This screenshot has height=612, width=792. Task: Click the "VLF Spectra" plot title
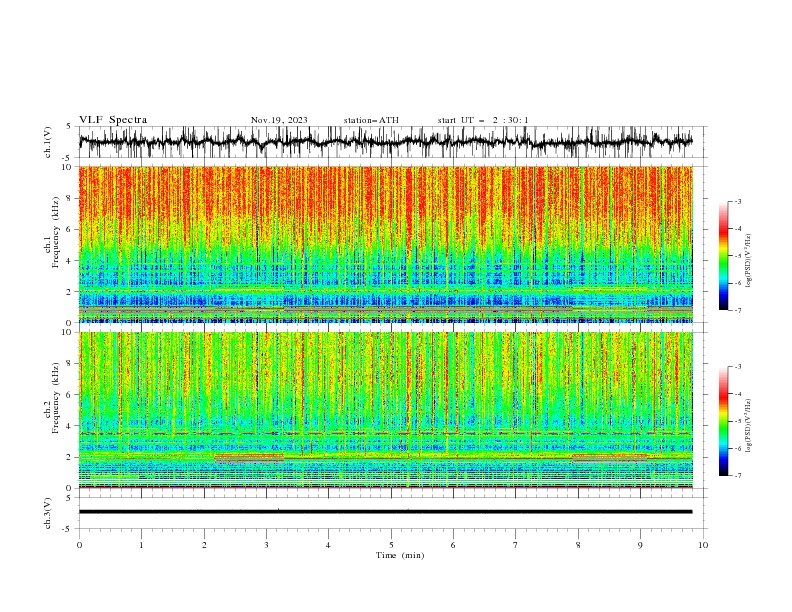pyautogui.click(x=113, y=120)
